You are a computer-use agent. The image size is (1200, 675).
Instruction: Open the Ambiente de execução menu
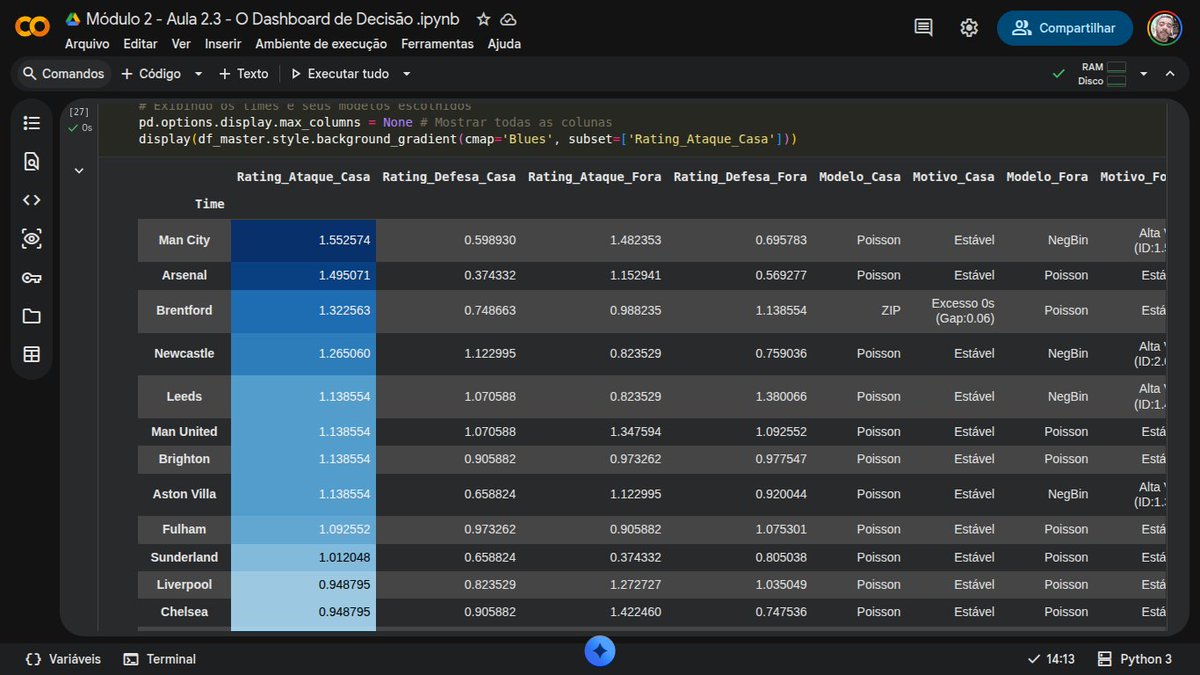[321, 44]
